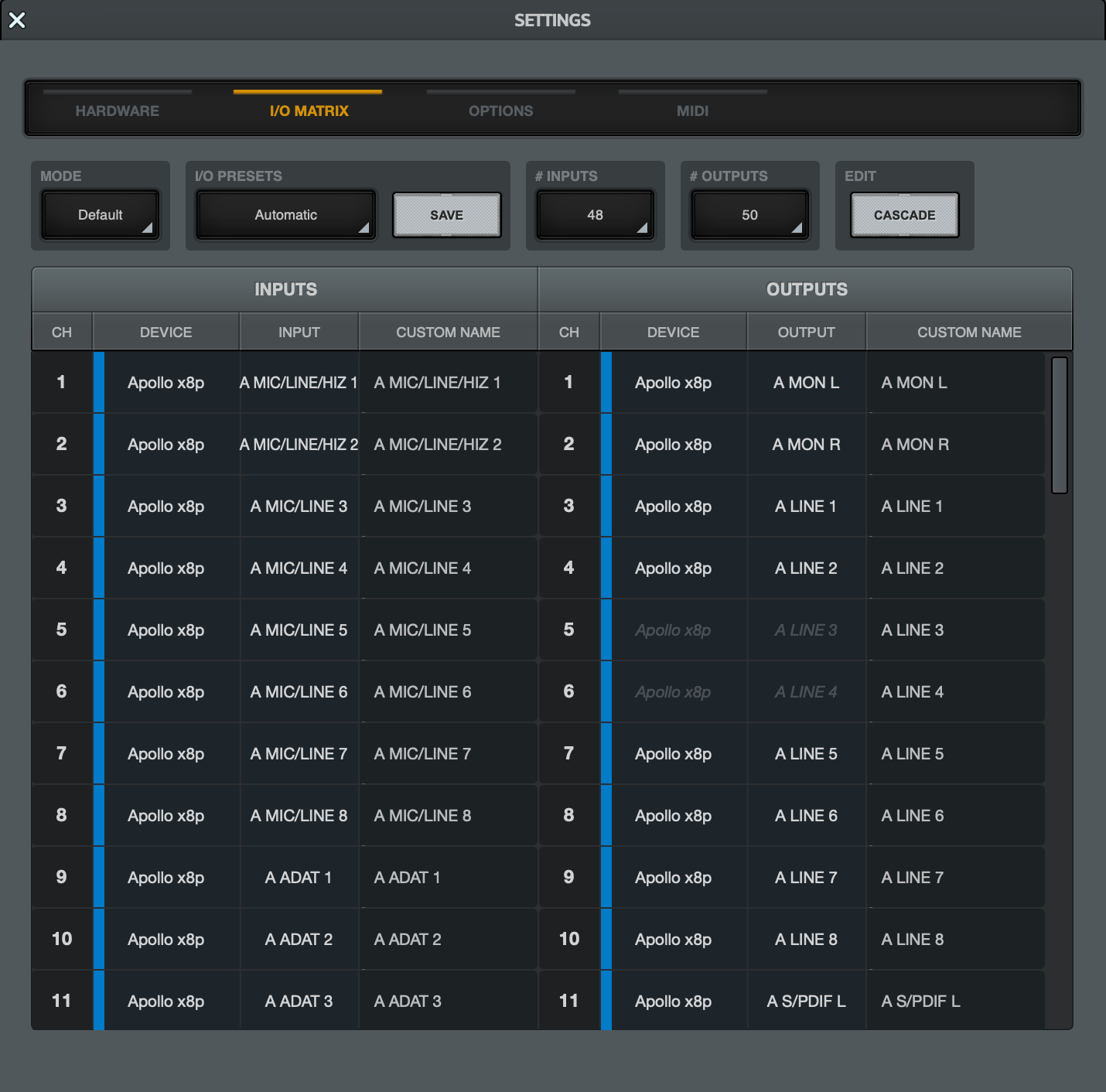Image resolution: width=1106 pixels, height=1092 pixels.
Task: Edit custom name for input A MIC/LINE/HIZ 1
Action: (x=447, y=383)
